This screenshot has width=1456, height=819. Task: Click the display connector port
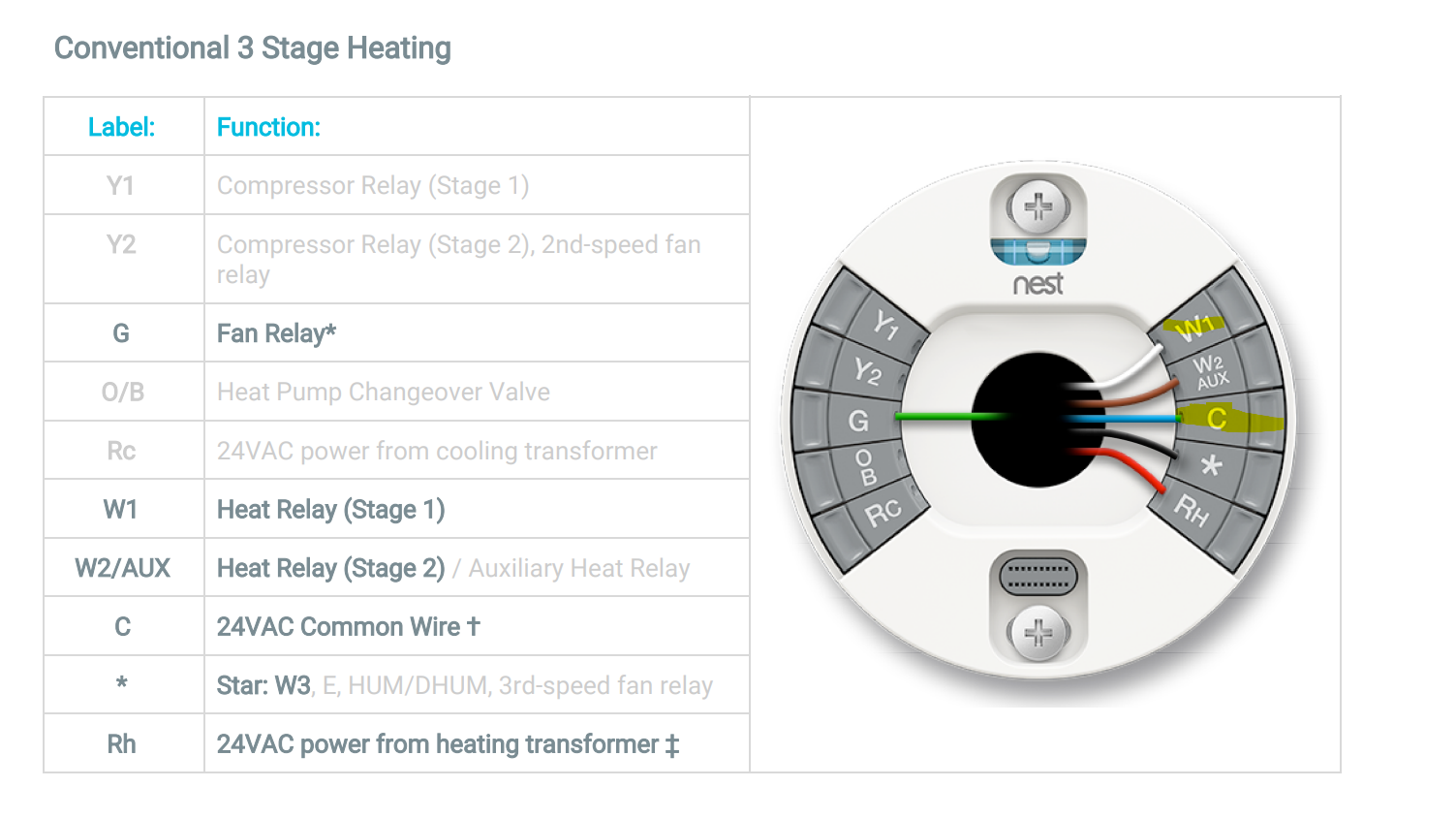(1038, 577)
